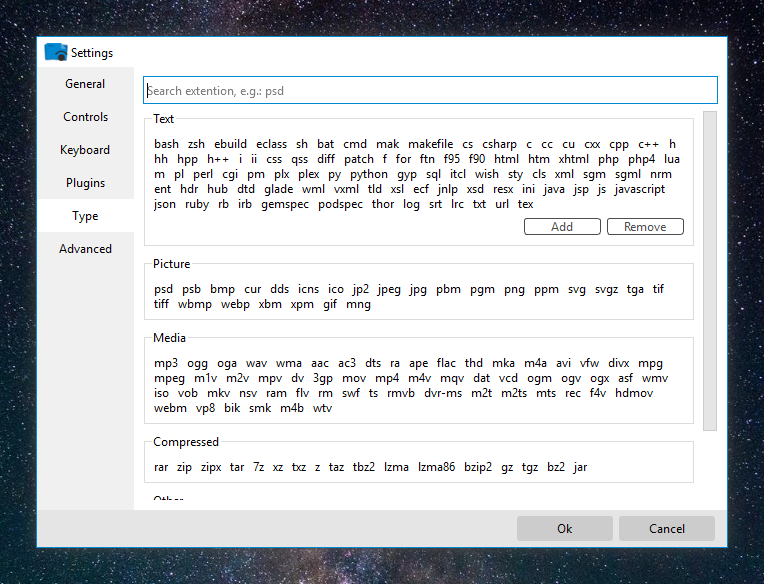Select the python extension in Text
Image resolution: width=764 pixels, height=584 pixels.
[x=369, y=174]
